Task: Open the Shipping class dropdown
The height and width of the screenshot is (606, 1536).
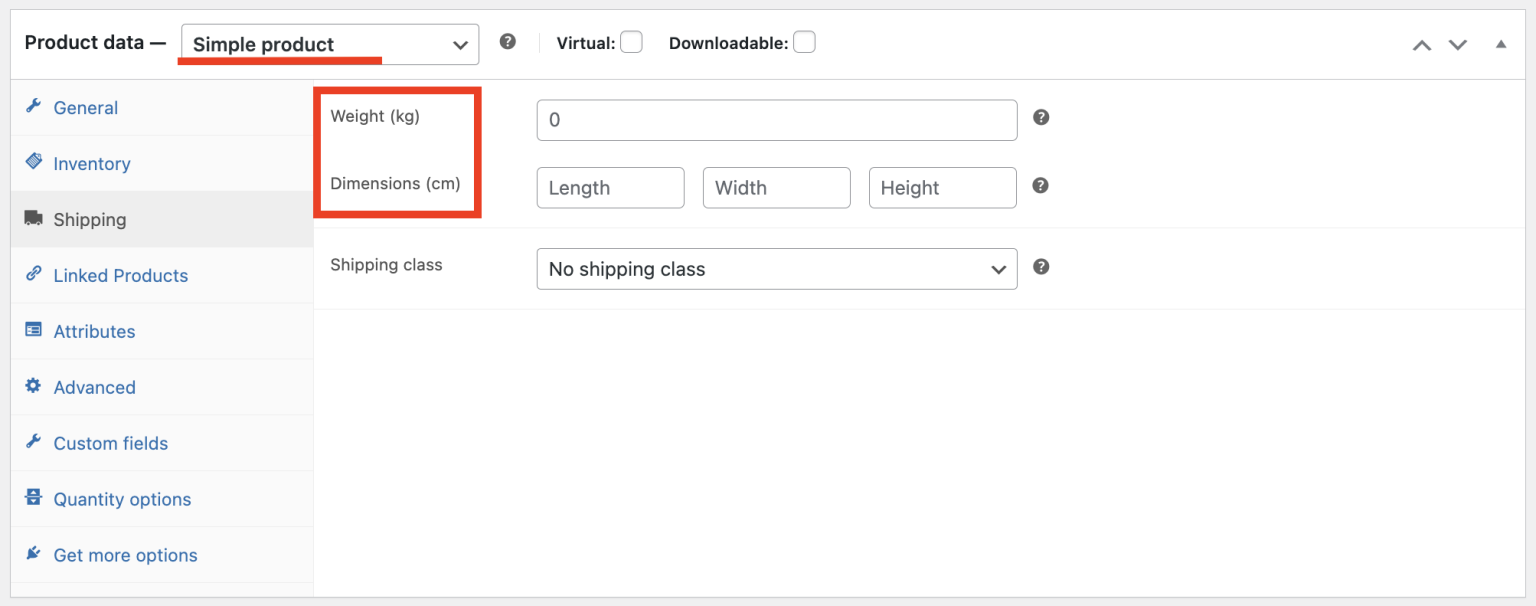Action: (777, 269)
